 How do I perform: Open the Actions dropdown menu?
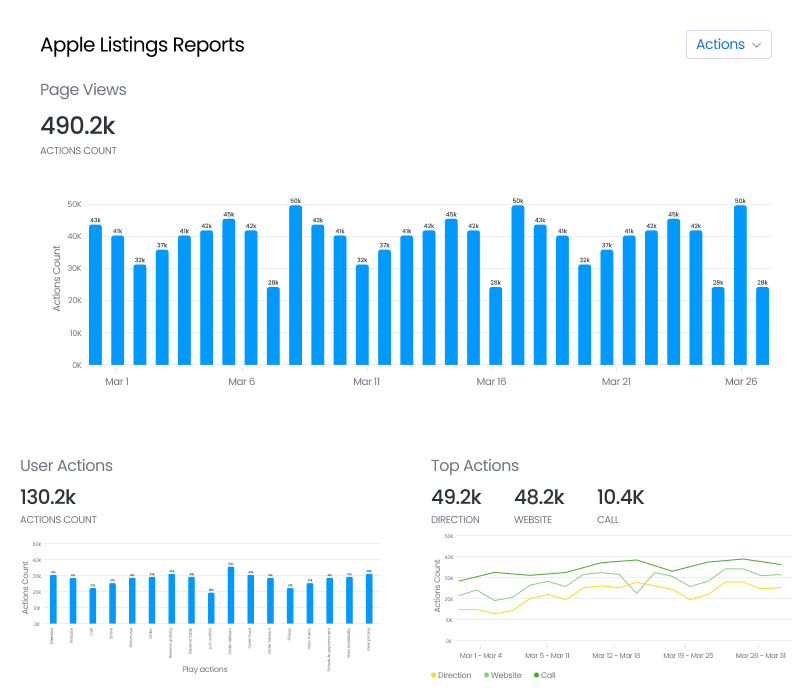click(728, 44)
